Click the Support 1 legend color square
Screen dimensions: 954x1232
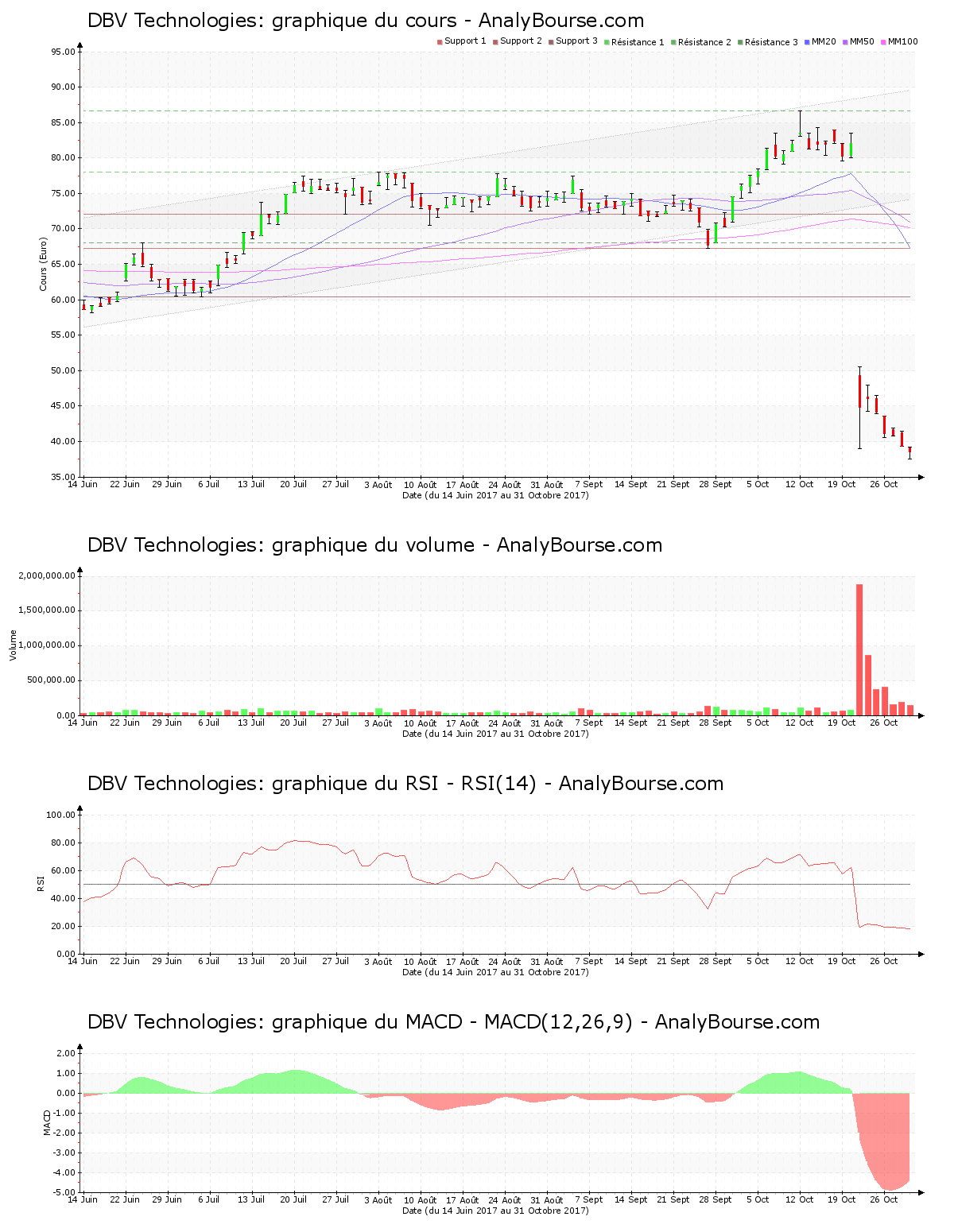click(x=440, y=42)
